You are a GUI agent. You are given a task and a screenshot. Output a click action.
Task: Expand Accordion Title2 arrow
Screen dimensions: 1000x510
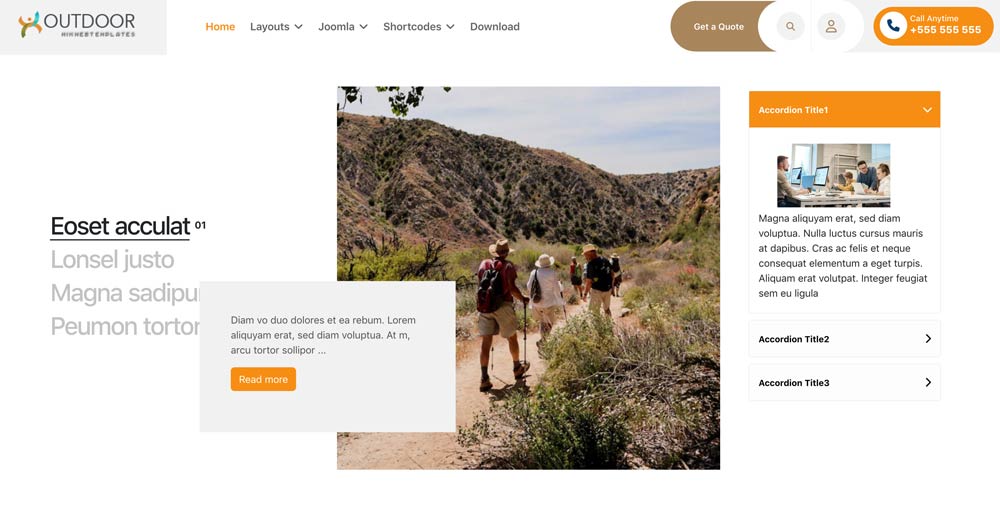click(x=928, y=339)
